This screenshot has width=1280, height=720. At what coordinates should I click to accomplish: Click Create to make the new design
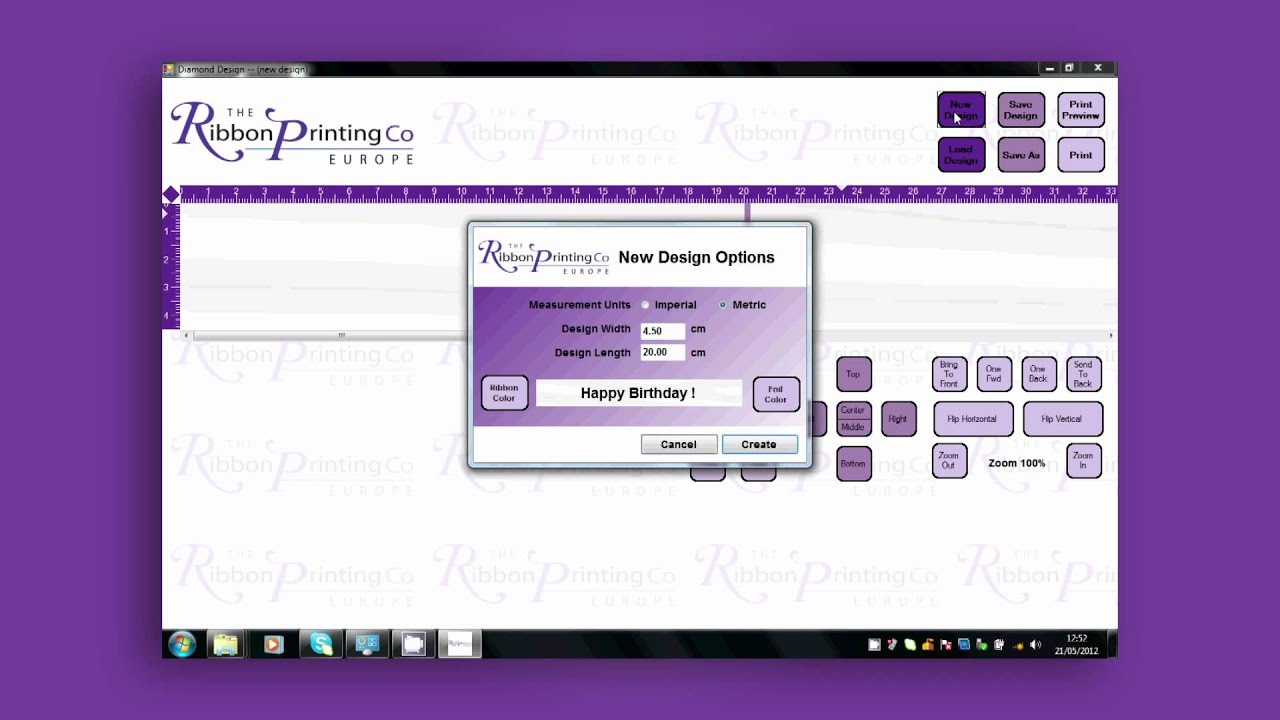pos(759,444)
